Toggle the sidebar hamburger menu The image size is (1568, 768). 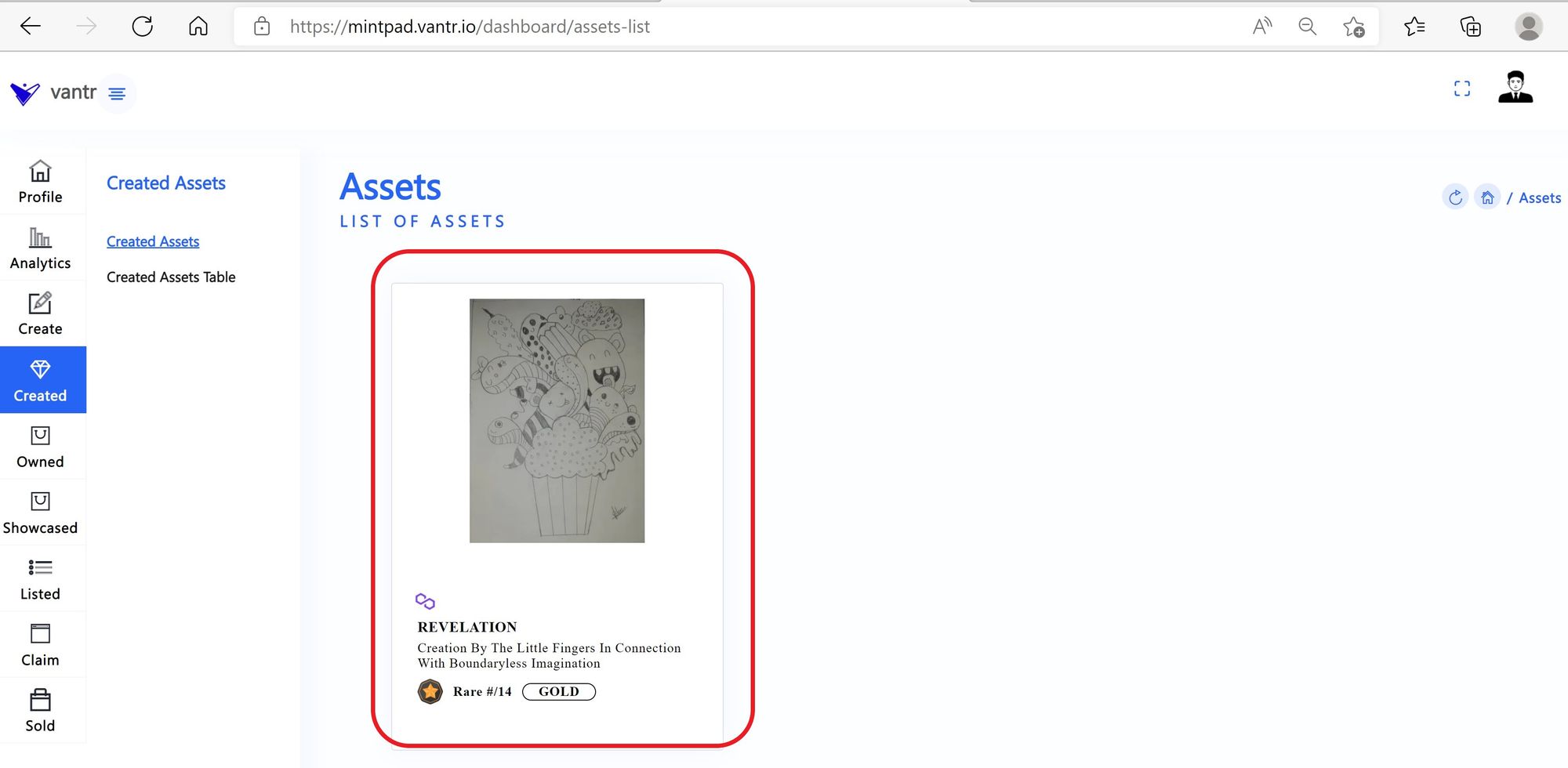point(117,93)
